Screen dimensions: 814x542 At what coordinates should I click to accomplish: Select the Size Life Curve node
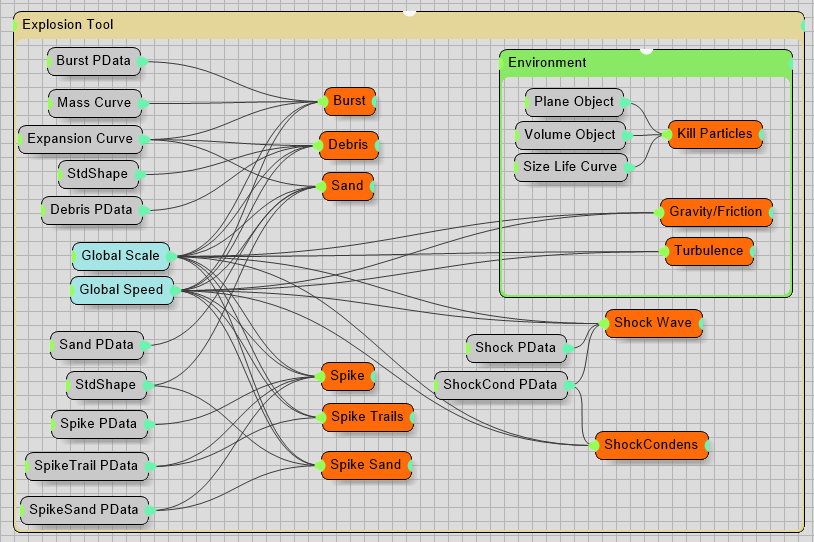[570, 167]
